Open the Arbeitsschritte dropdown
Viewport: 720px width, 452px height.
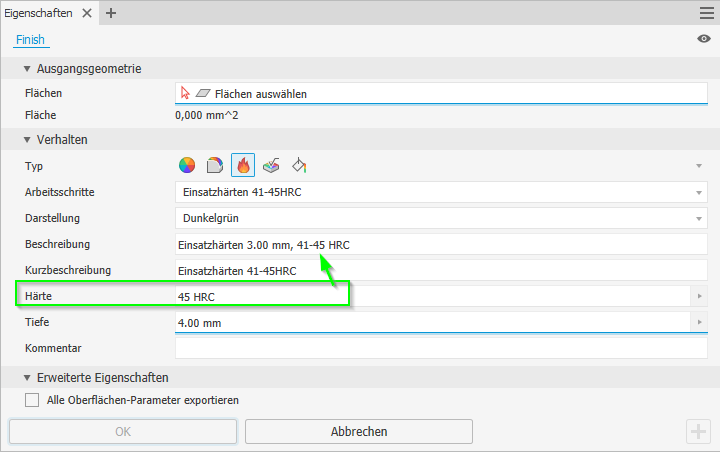click(x=441, y=192)
